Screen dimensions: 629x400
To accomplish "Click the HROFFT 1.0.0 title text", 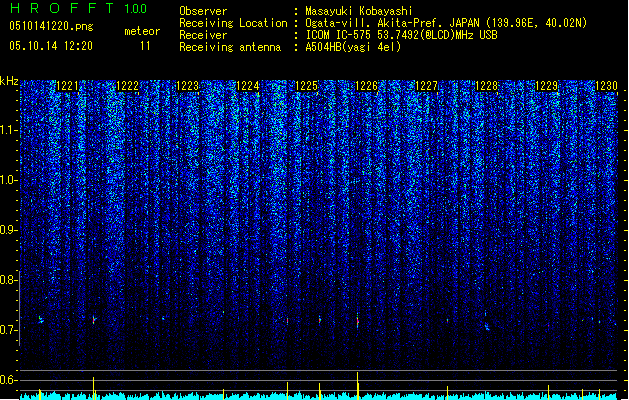I will [x=78, y=8].
